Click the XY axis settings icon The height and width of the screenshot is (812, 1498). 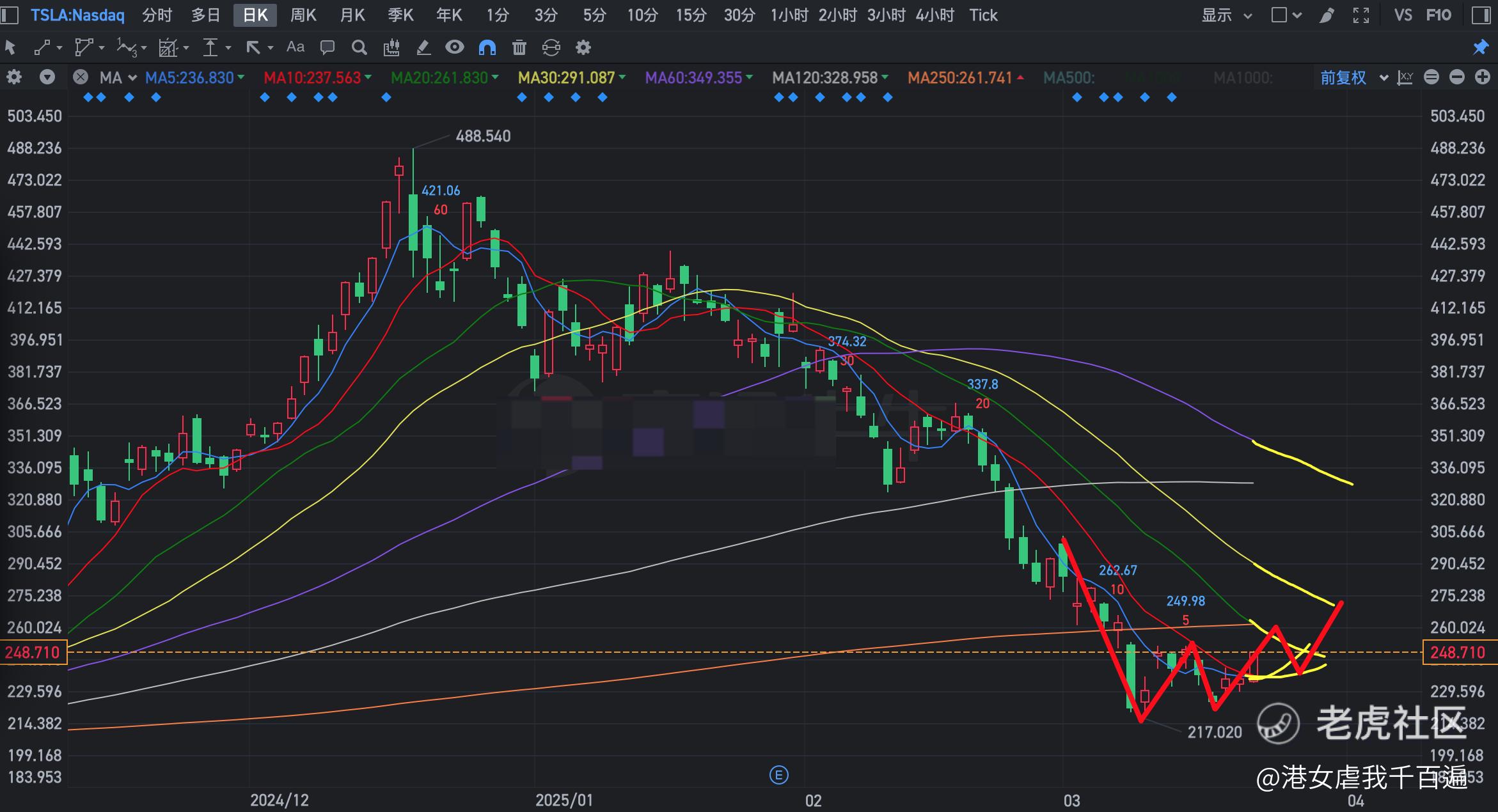(x=1405, y=77)
